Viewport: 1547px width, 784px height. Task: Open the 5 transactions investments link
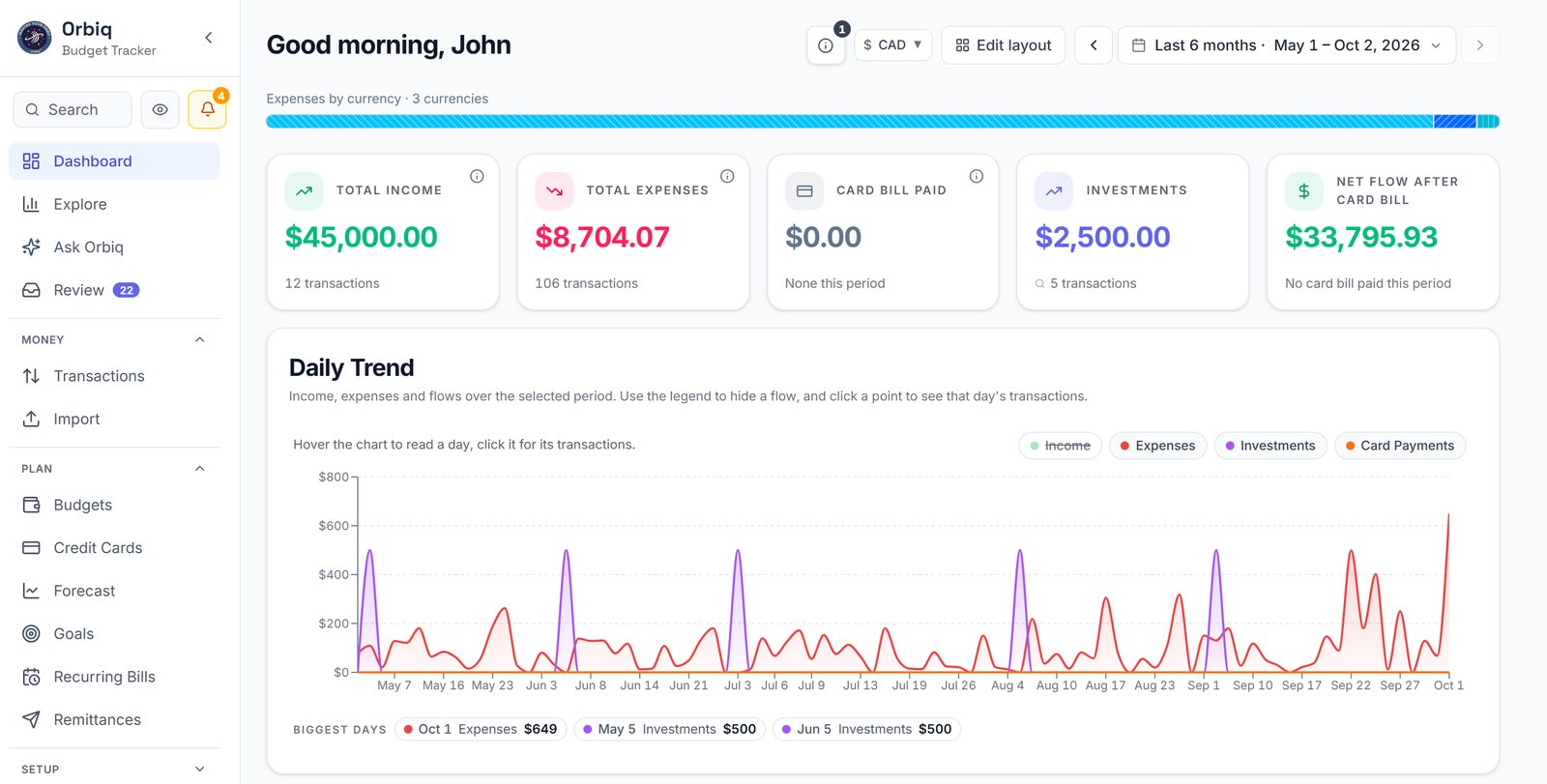(1086, 283)
